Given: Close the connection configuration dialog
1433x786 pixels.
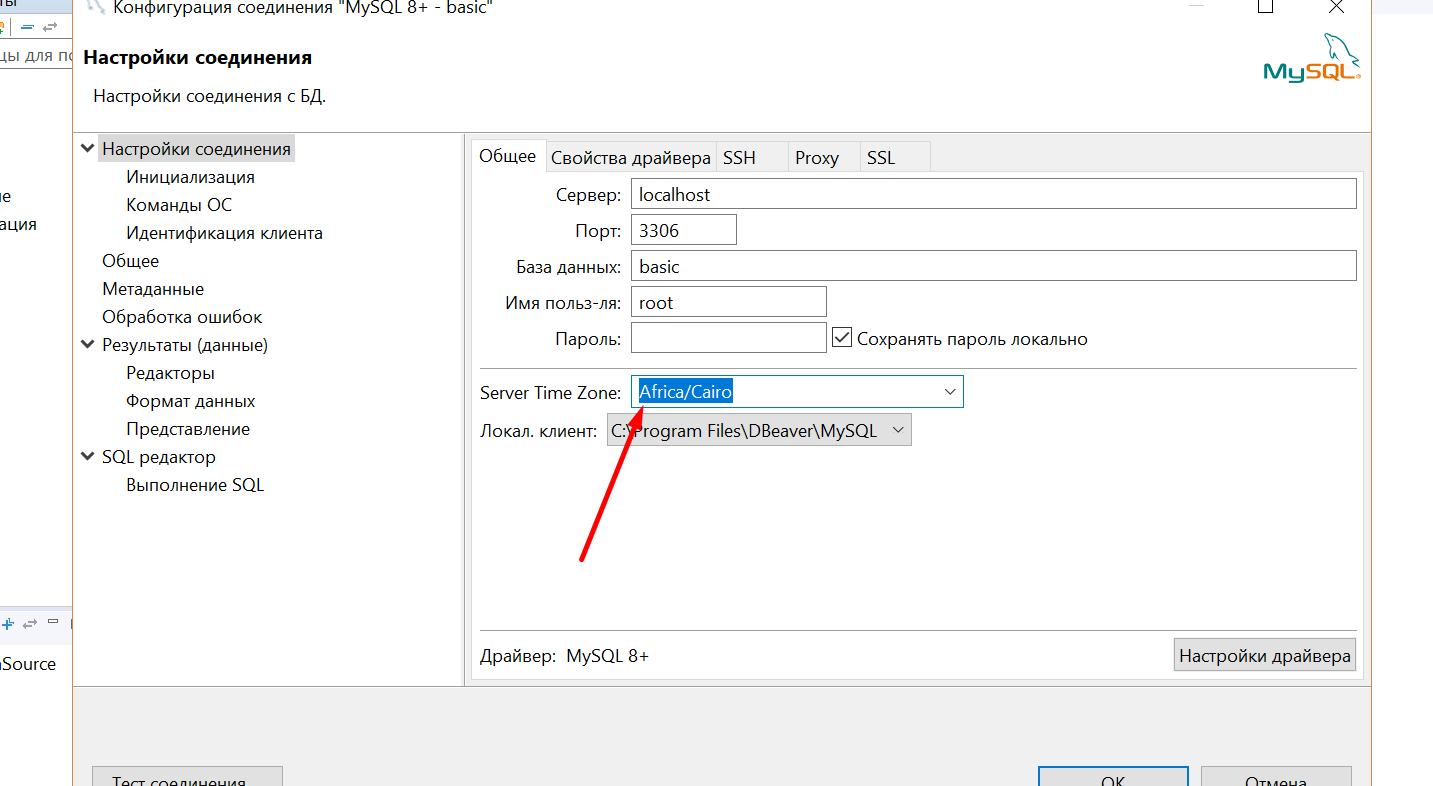Looking at the screenshot, I should coord(1336,7).
